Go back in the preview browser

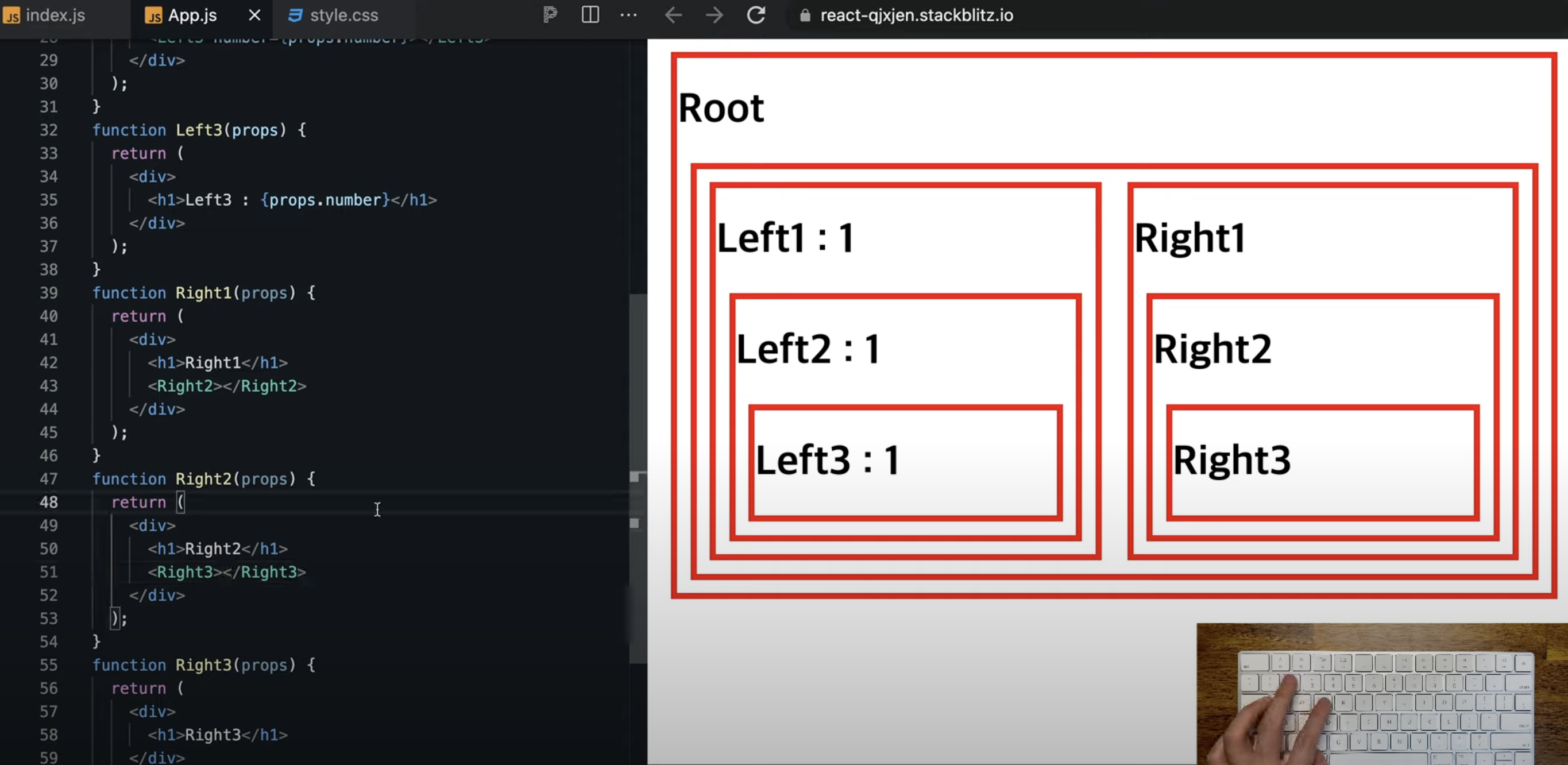[673, 14]
